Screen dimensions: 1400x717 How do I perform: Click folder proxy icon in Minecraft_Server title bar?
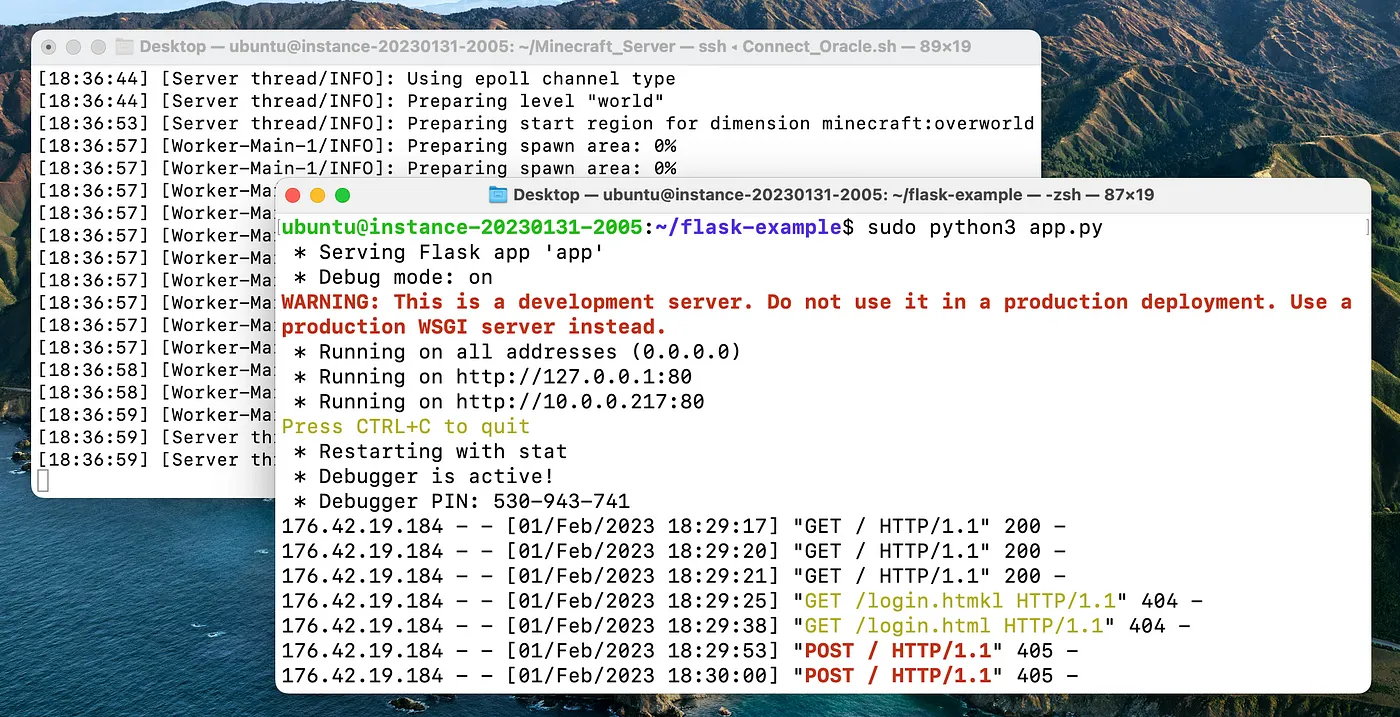tap(124, 47)
